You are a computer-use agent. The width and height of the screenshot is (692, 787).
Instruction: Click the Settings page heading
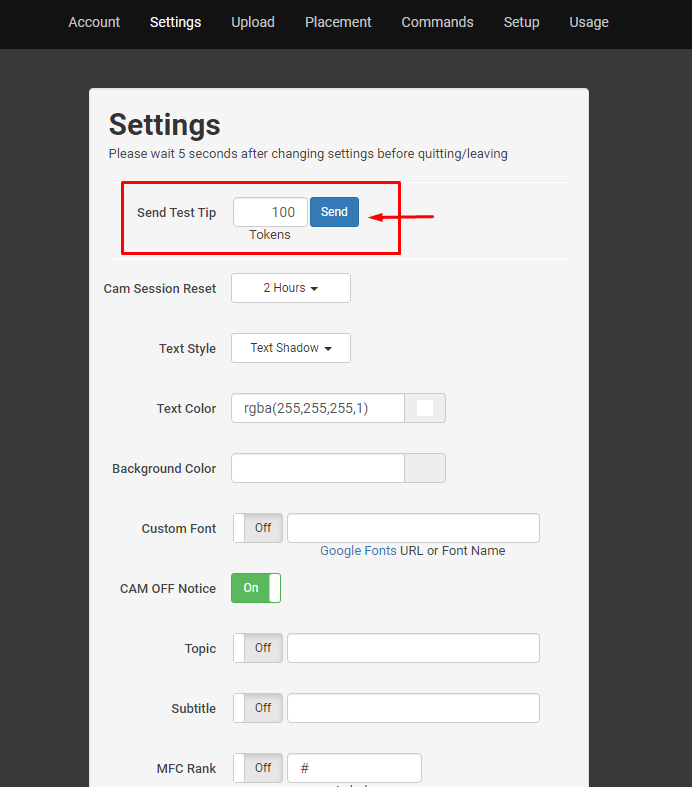point(165,125)
